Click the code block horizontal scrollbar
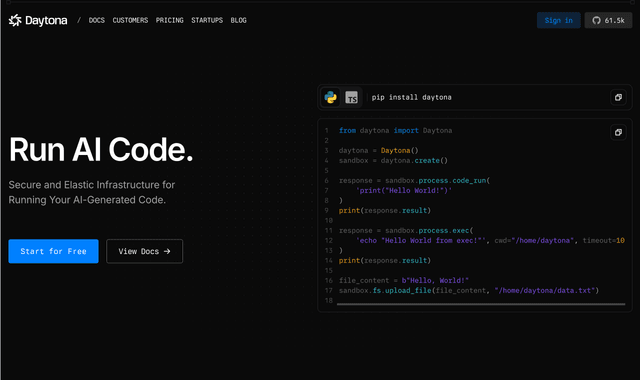 pos(481,304)
